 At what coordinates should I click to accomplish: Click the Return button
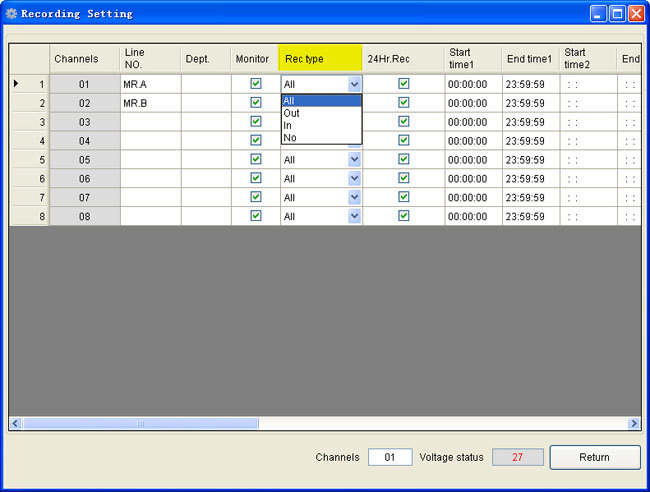point(594,457)
